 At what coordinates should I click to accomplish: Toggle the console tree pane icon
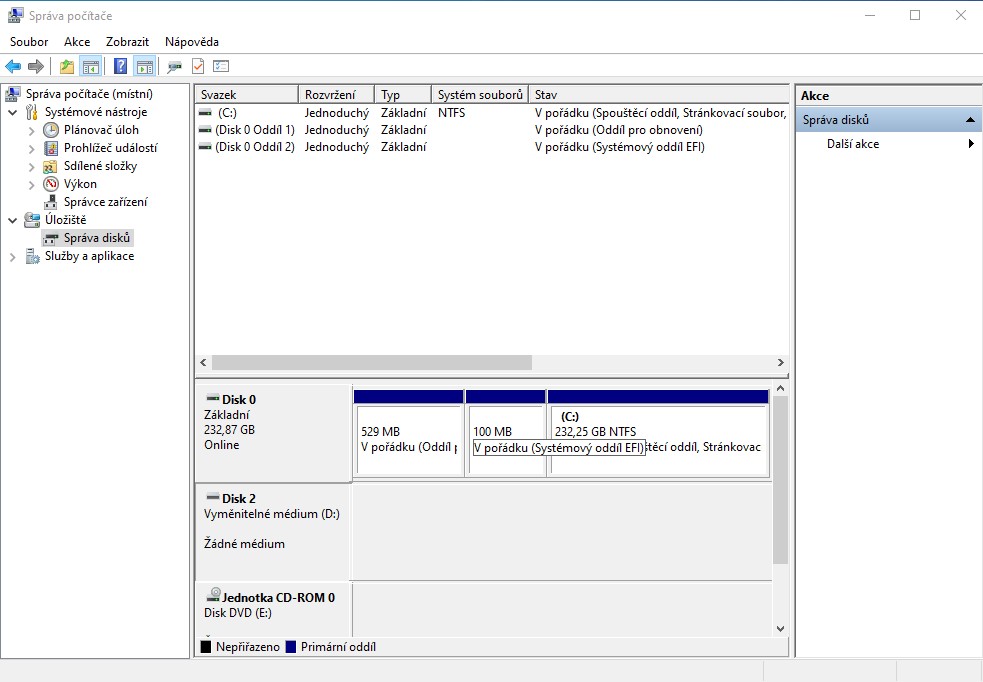pyautogui.click(x=90, y=66)
